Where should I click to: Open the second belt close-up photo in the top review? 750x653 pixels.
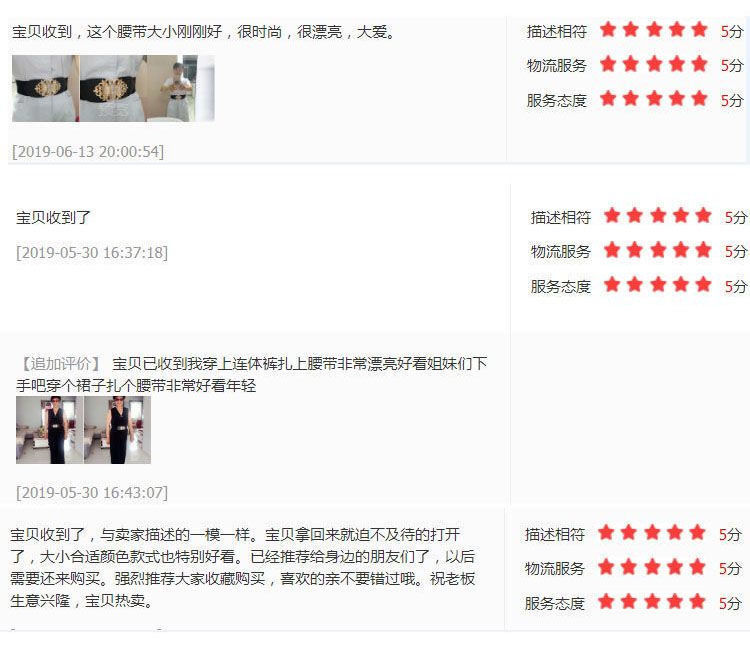click(113, 88)
